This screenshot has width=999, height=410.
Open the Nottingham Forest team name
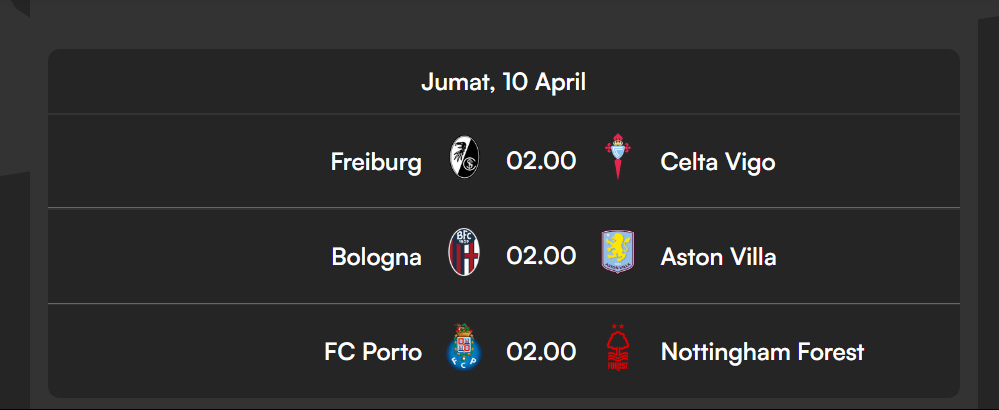[x=762, y=352]
